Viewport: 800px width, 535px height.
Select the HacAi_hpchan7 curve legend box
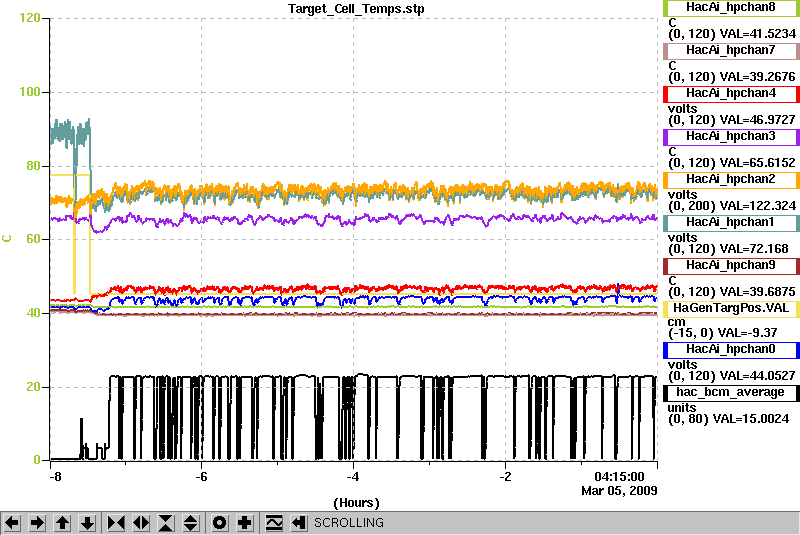(731, 50)
